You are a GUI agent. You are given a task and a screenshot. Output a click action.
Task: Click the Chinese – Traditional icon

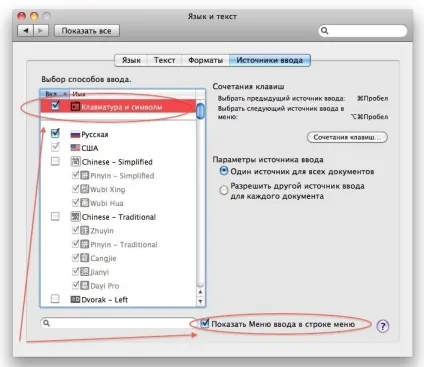[75, 217]
